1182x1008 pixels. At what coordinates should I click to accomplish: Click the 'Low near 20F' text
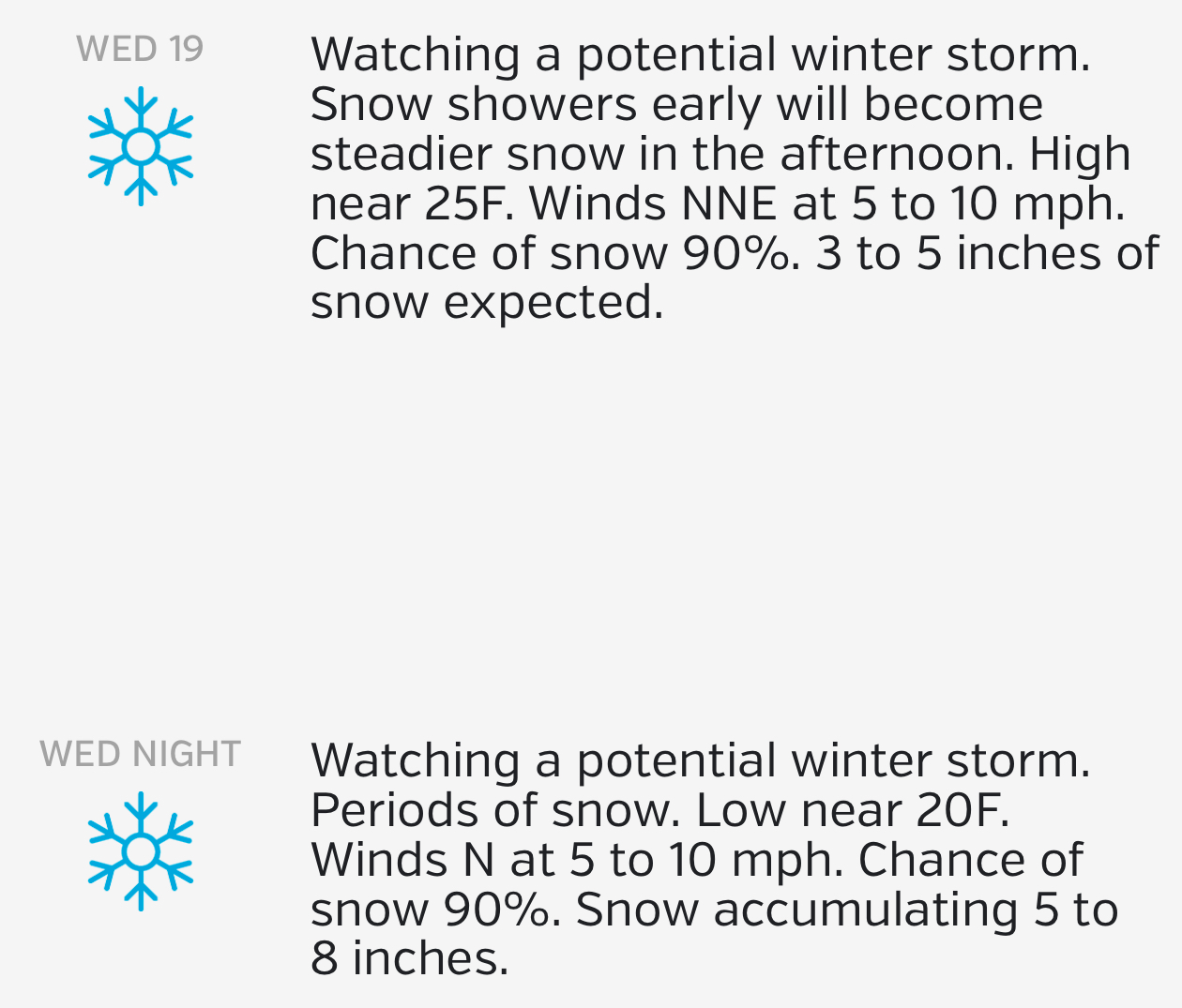(853, 810)
